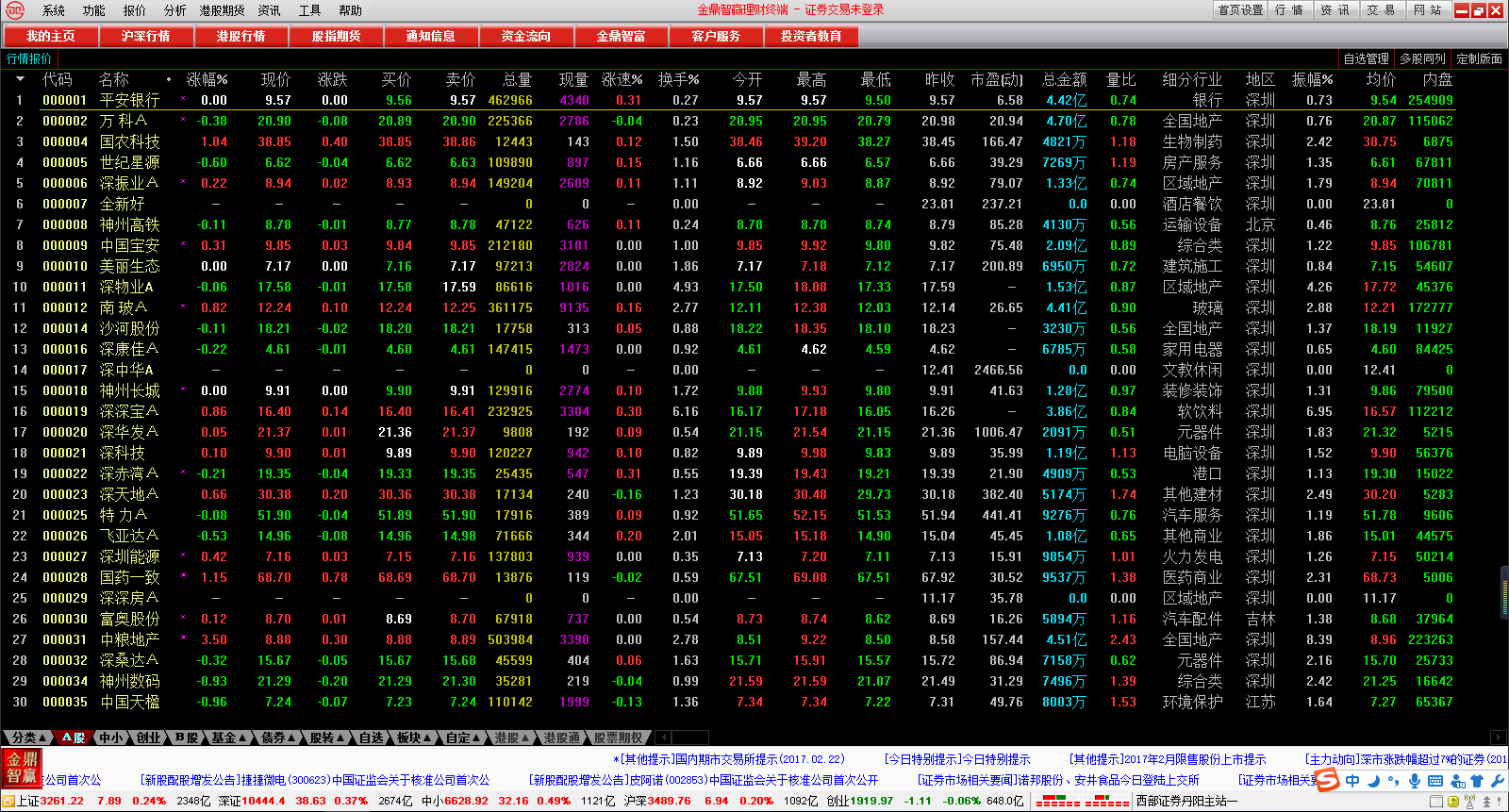This screenshot has height=812, width=1509.
Task: Click the Sogou input method S icon
Action: point(1327,780)
